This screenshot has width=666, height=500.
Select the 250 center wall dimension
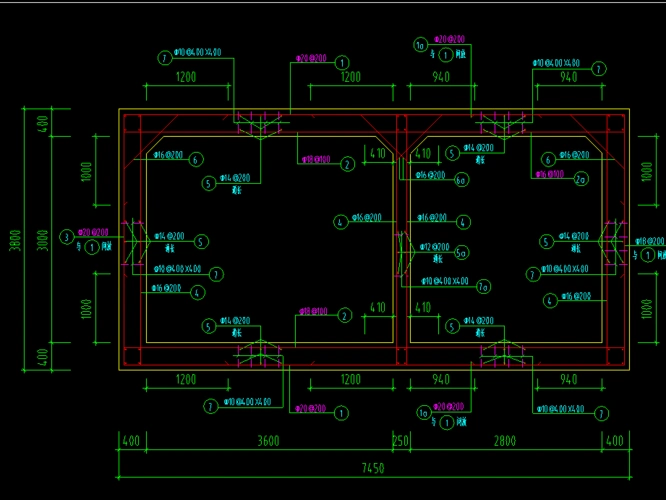click(x=400, y=441)
